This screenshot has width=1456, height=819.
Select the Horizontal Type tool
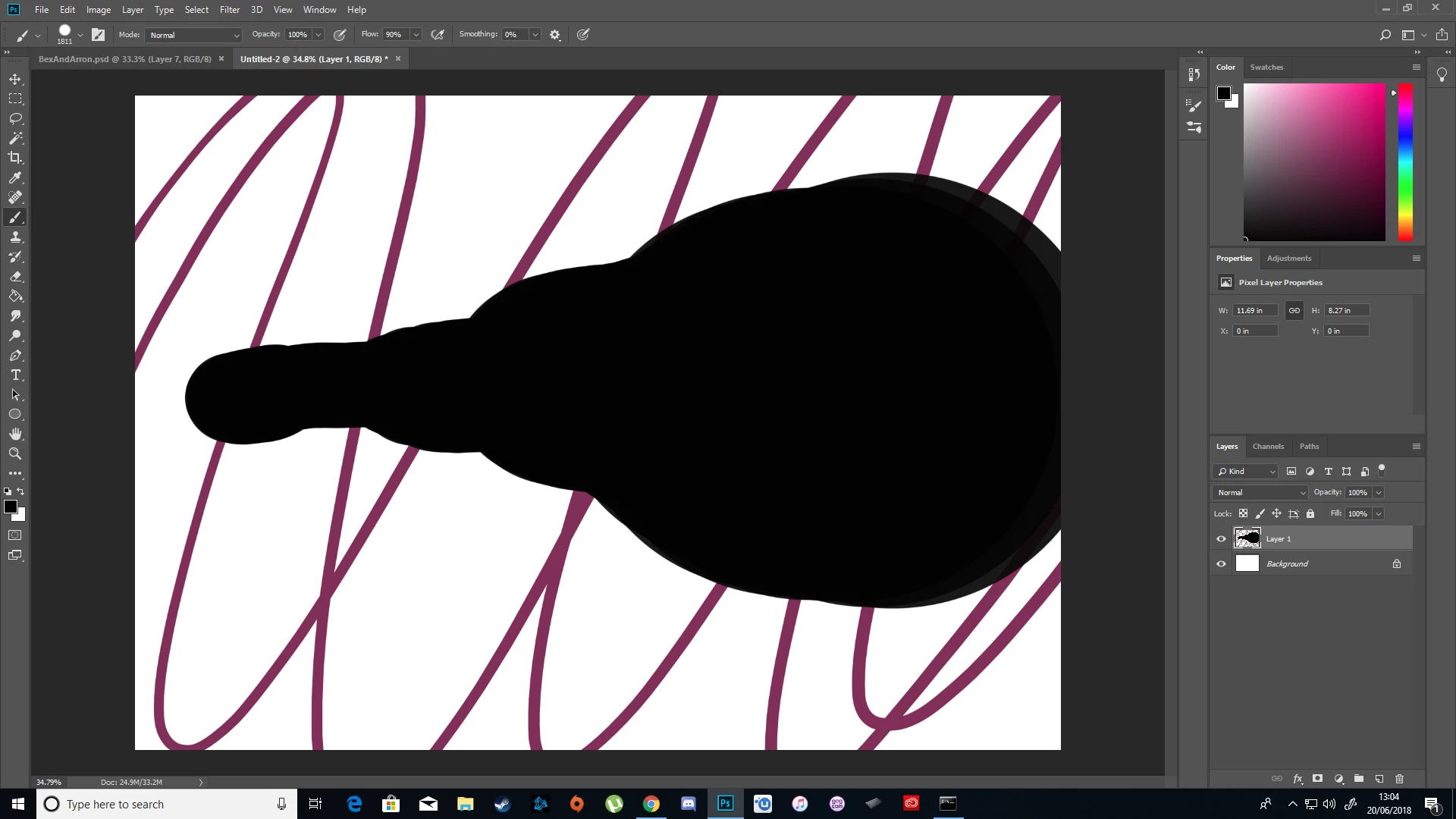pos(15,375)
